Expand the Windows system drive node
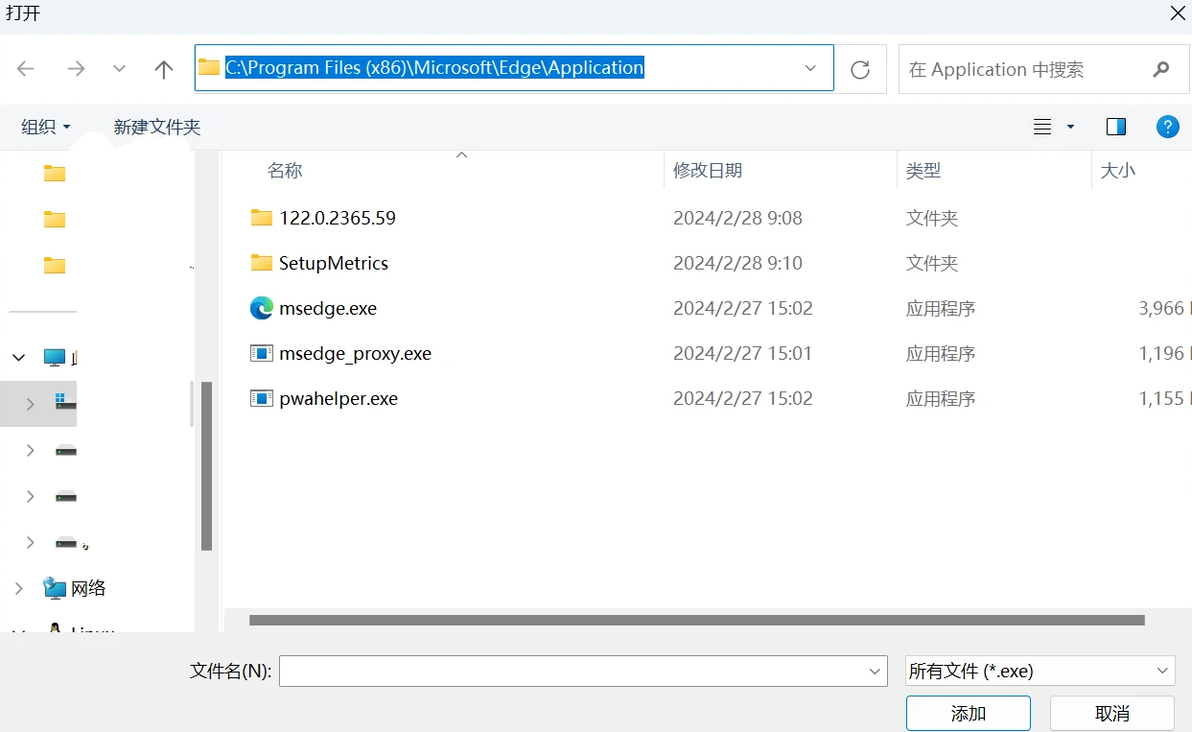The image size is (1192, 732). 30,404
